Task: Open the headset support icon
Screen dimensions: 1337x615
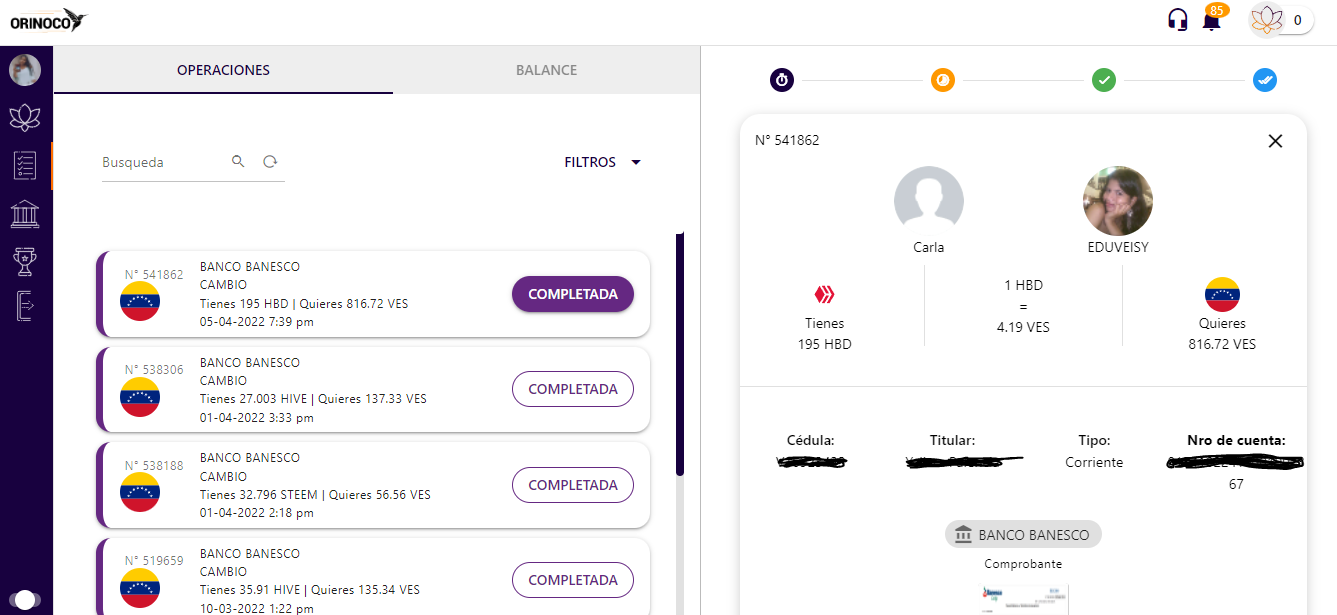Action: (1178, 20)
